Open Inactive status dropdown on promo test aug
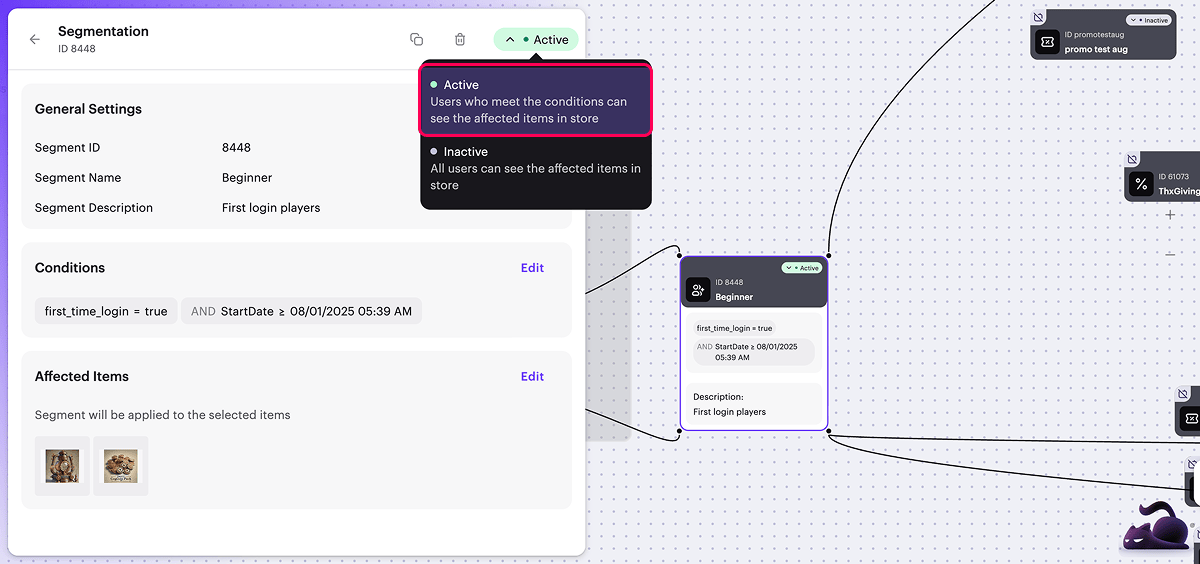Viewport: 1200px width, 564px height. click(1147, 20)
